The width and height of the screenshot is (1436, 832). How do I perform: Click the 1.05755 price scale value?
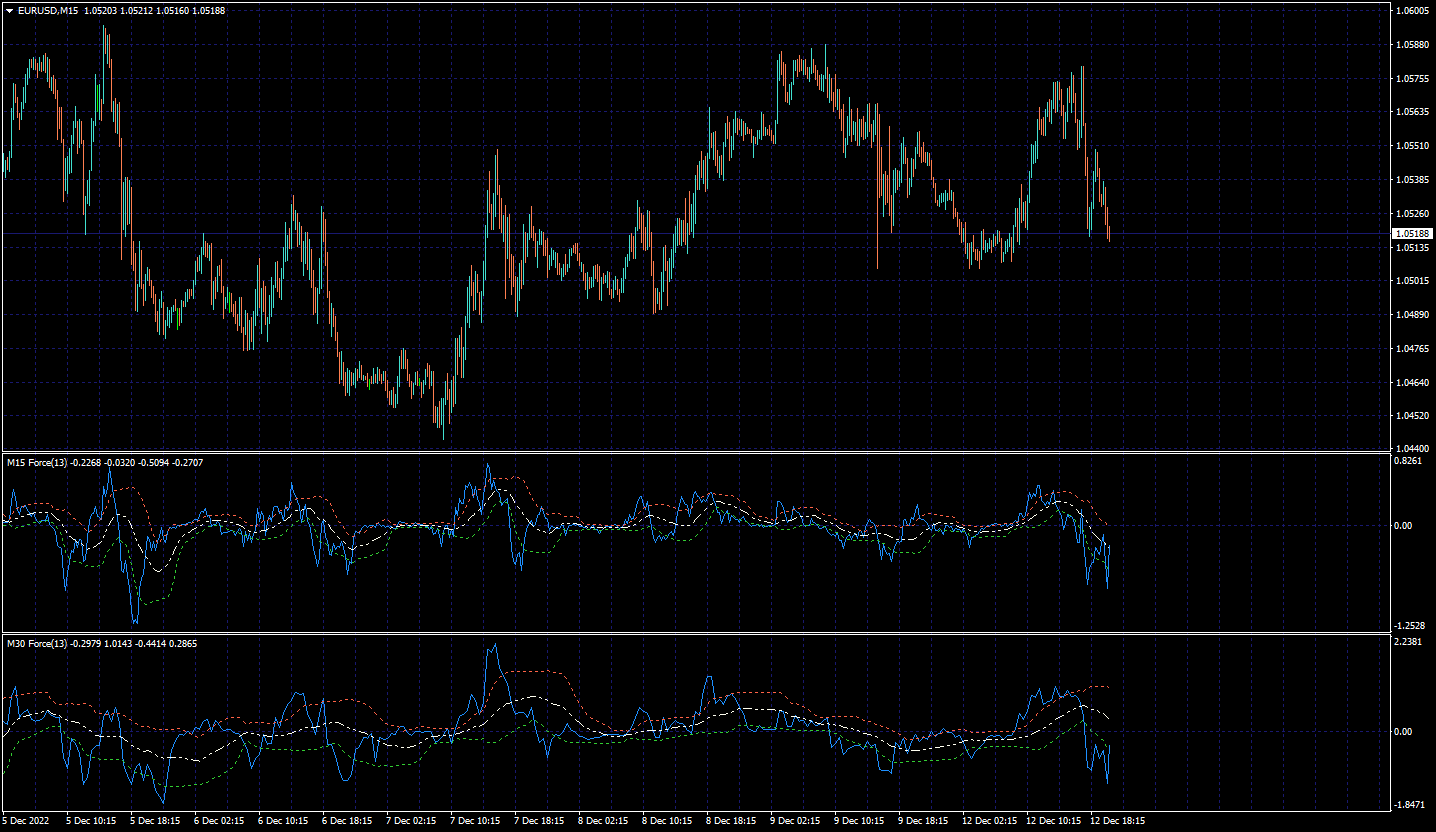click(x=1413, y=79)
